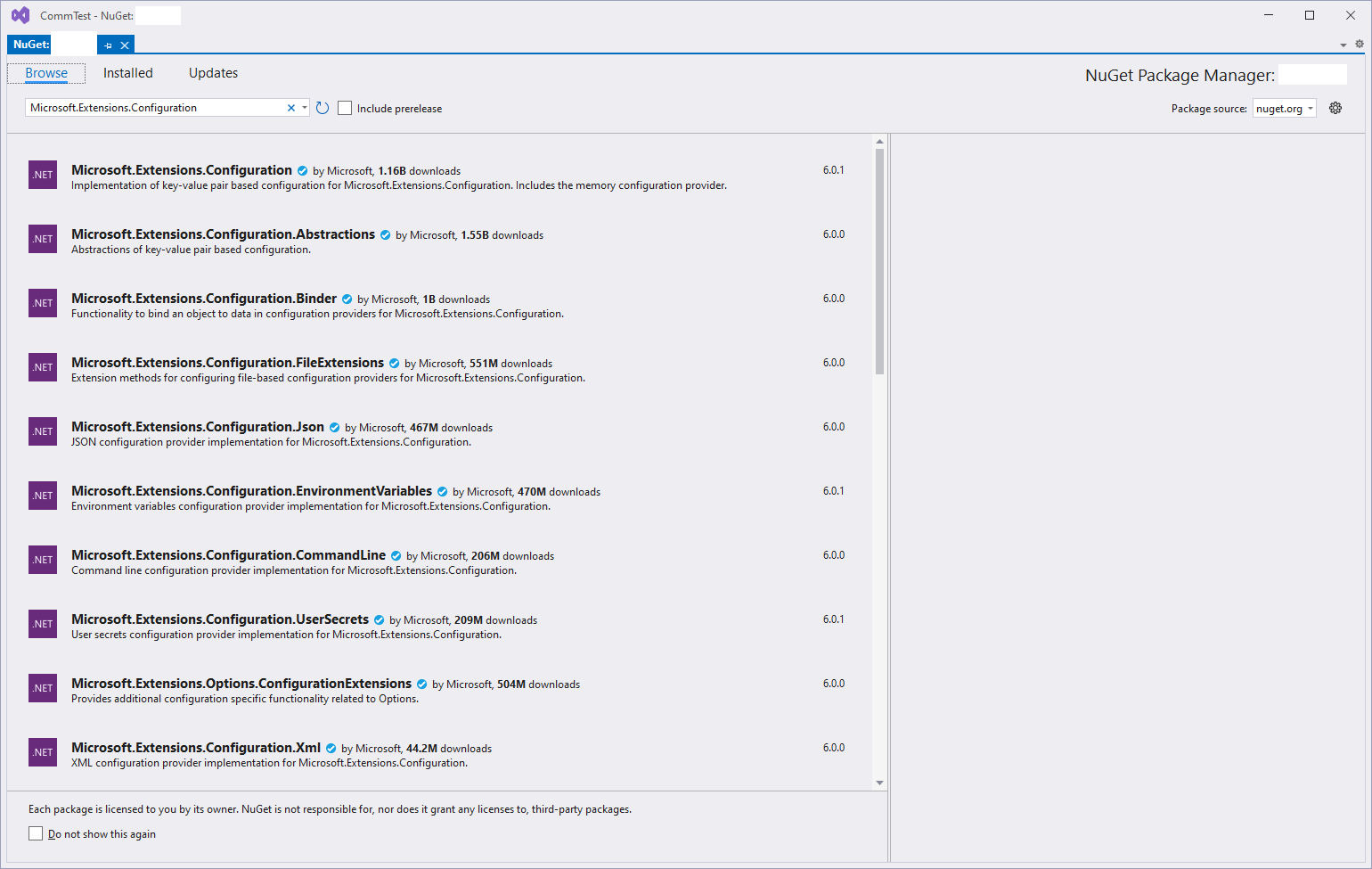
Task: Click .NET icon of Configuration.Binder package
Action: pyautogui.click(x=43, y=303)
